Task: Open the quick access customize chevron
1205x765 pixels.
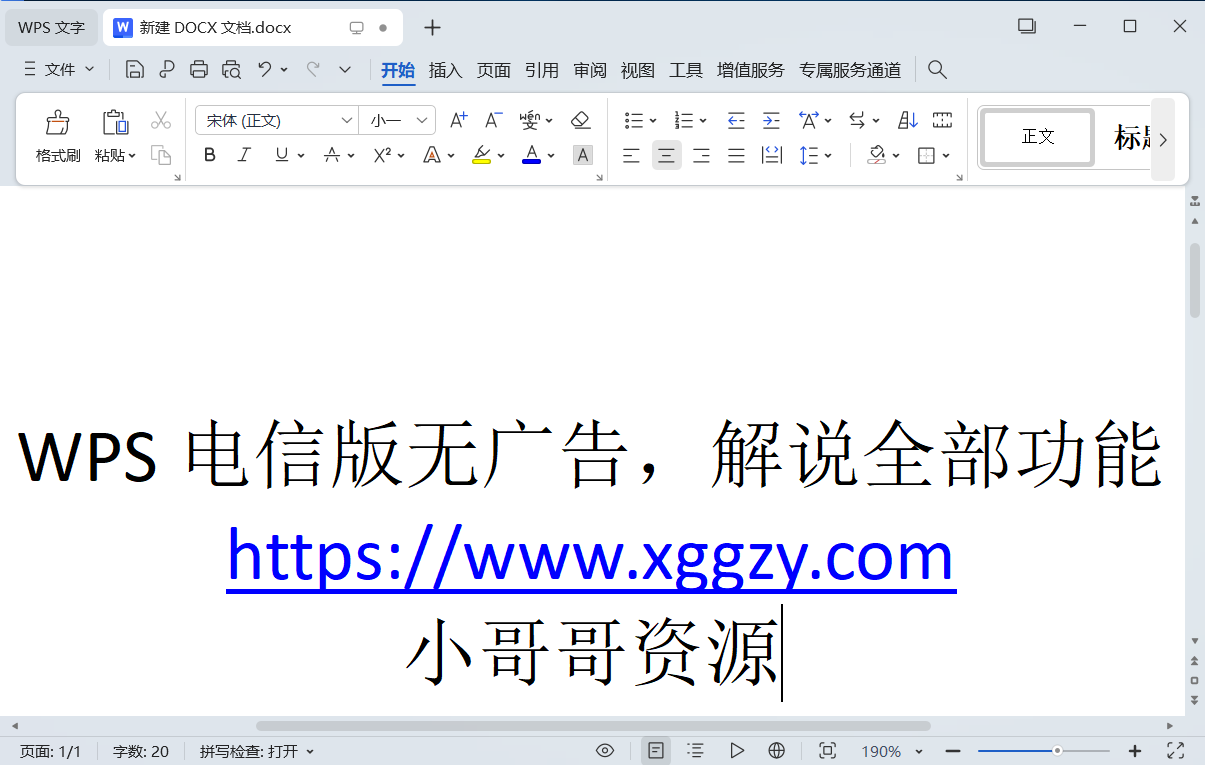Action: [345, 69]
